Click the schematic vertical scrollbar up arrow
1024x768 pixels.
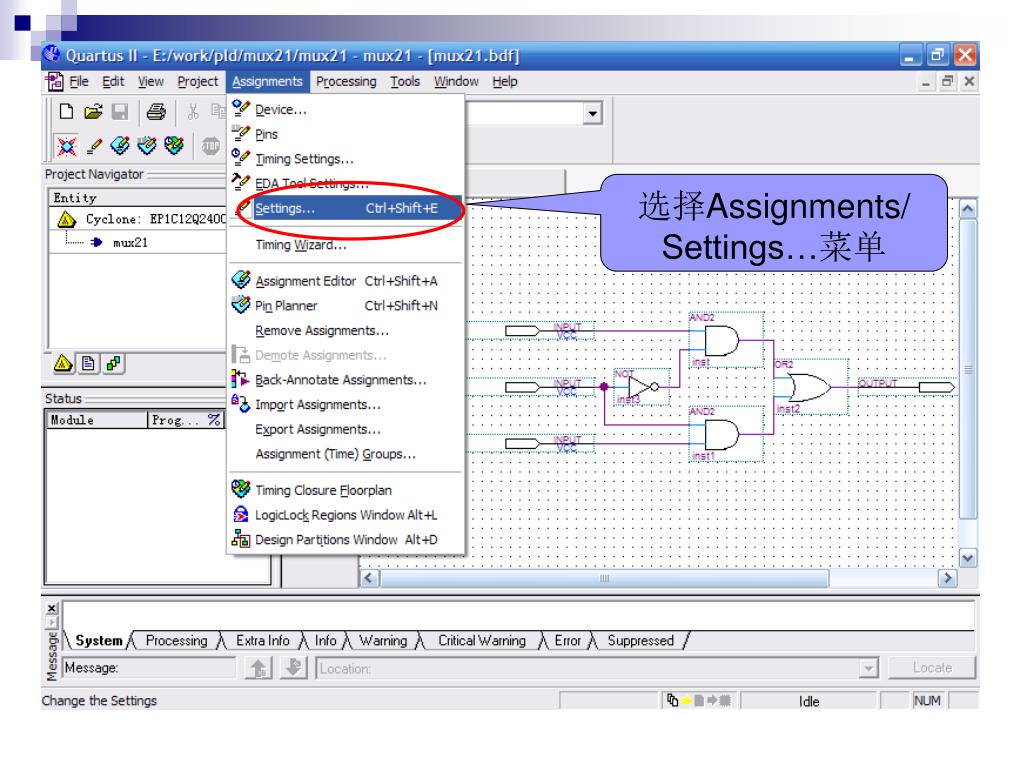tap(968, 209)
